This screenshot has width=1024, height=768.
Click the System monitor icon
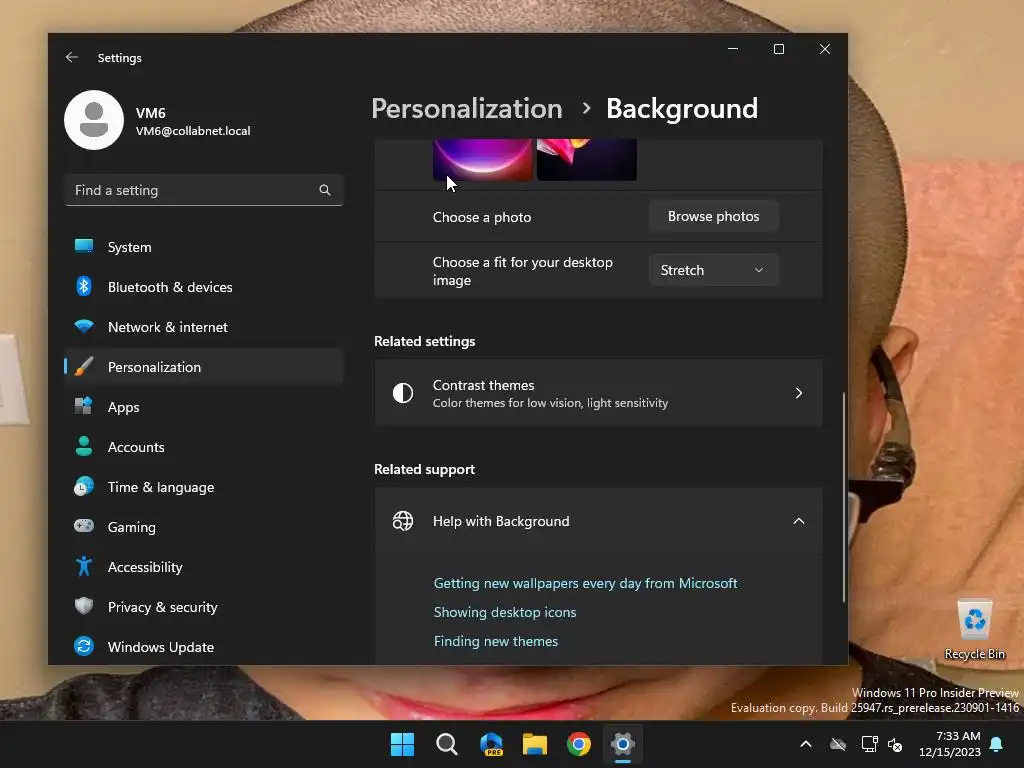(84, 246)
